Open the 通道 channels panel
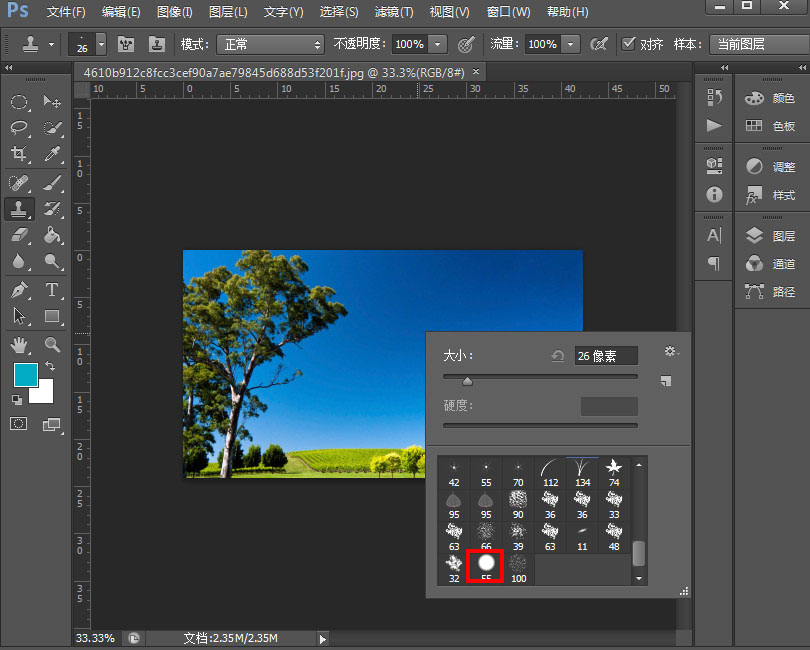This screenshot has width=810, height=650. 770,264
